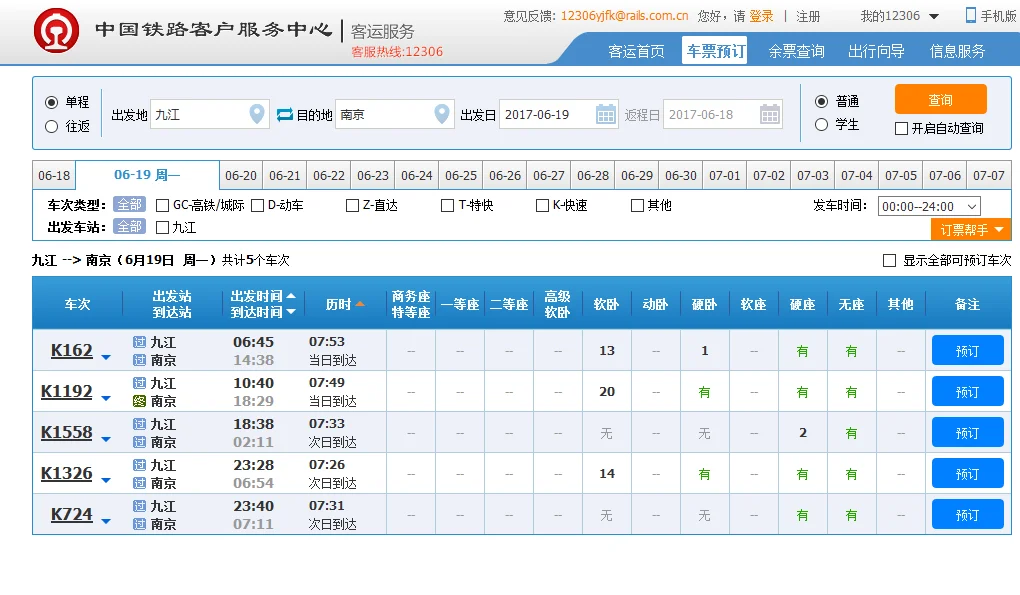Switch to the 余票查询 tab
Screen dimensions: 1020x595
click(x=795, y=49)
